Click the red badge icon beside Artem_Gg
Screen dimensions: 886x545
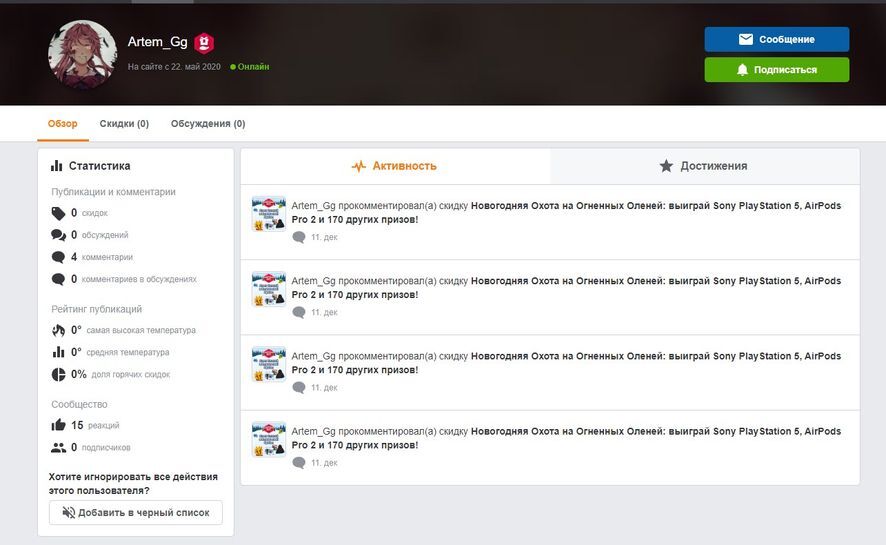[x=204, y=43]
